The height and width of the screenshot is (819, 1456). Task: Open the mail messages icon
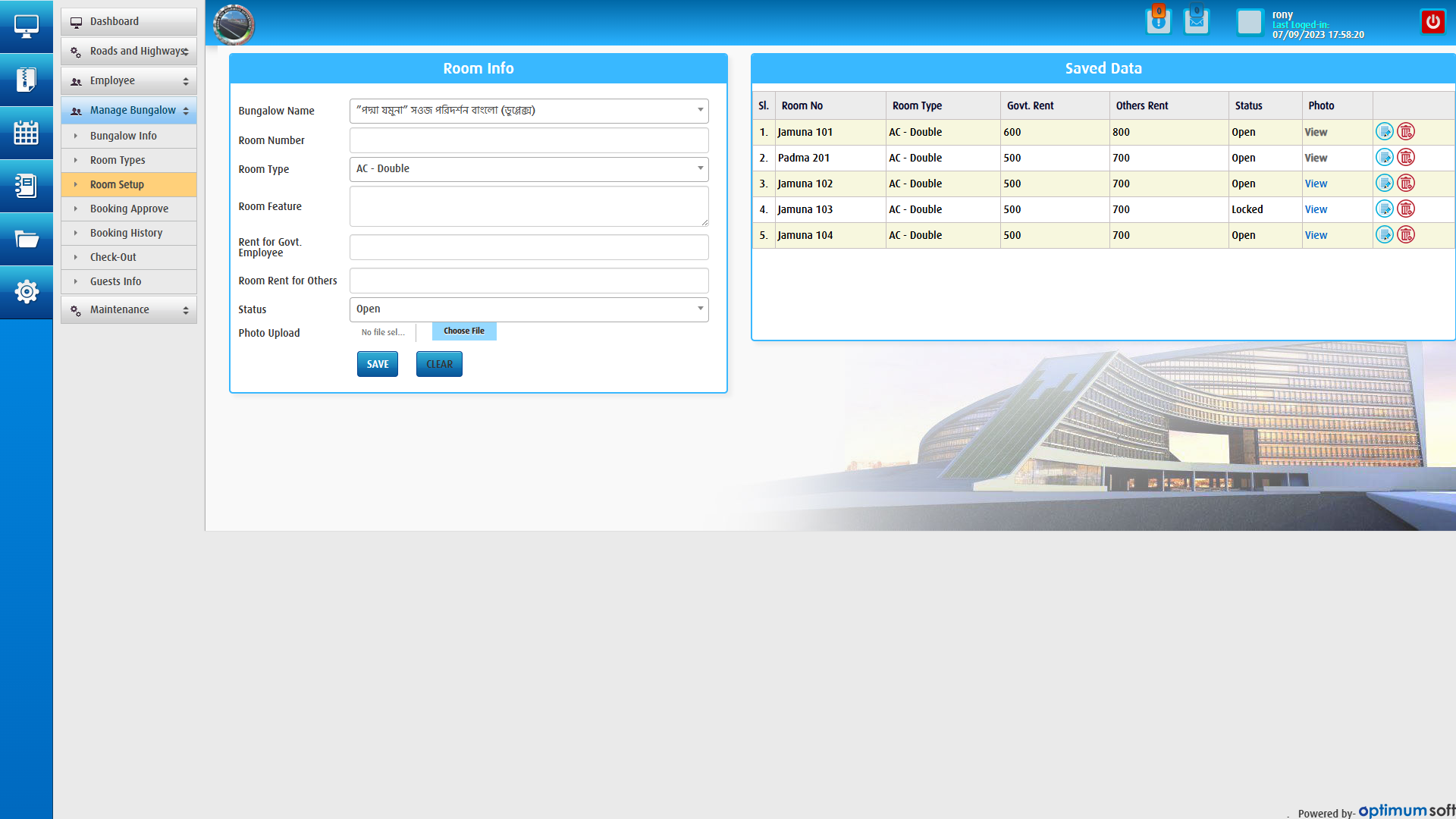tap(1196, 22)
